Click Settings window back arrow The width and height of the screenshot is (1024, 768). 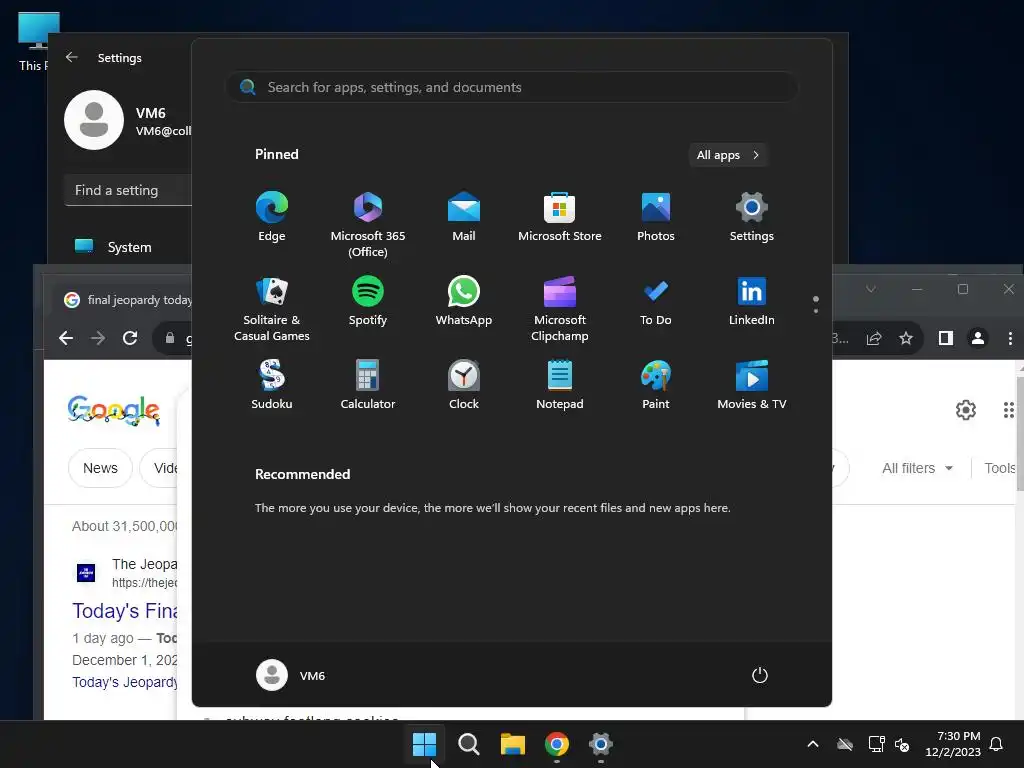point(72,57)
